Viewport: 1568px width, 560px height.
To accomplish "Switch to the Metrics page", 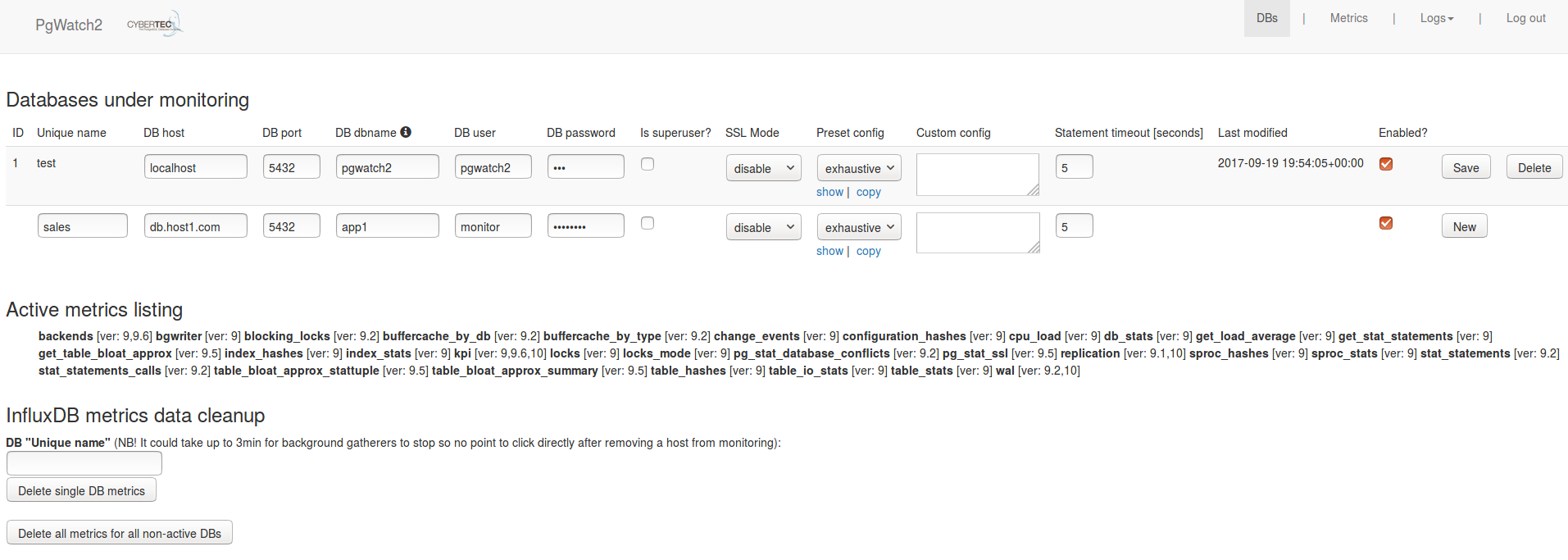I will point(1348,18).
